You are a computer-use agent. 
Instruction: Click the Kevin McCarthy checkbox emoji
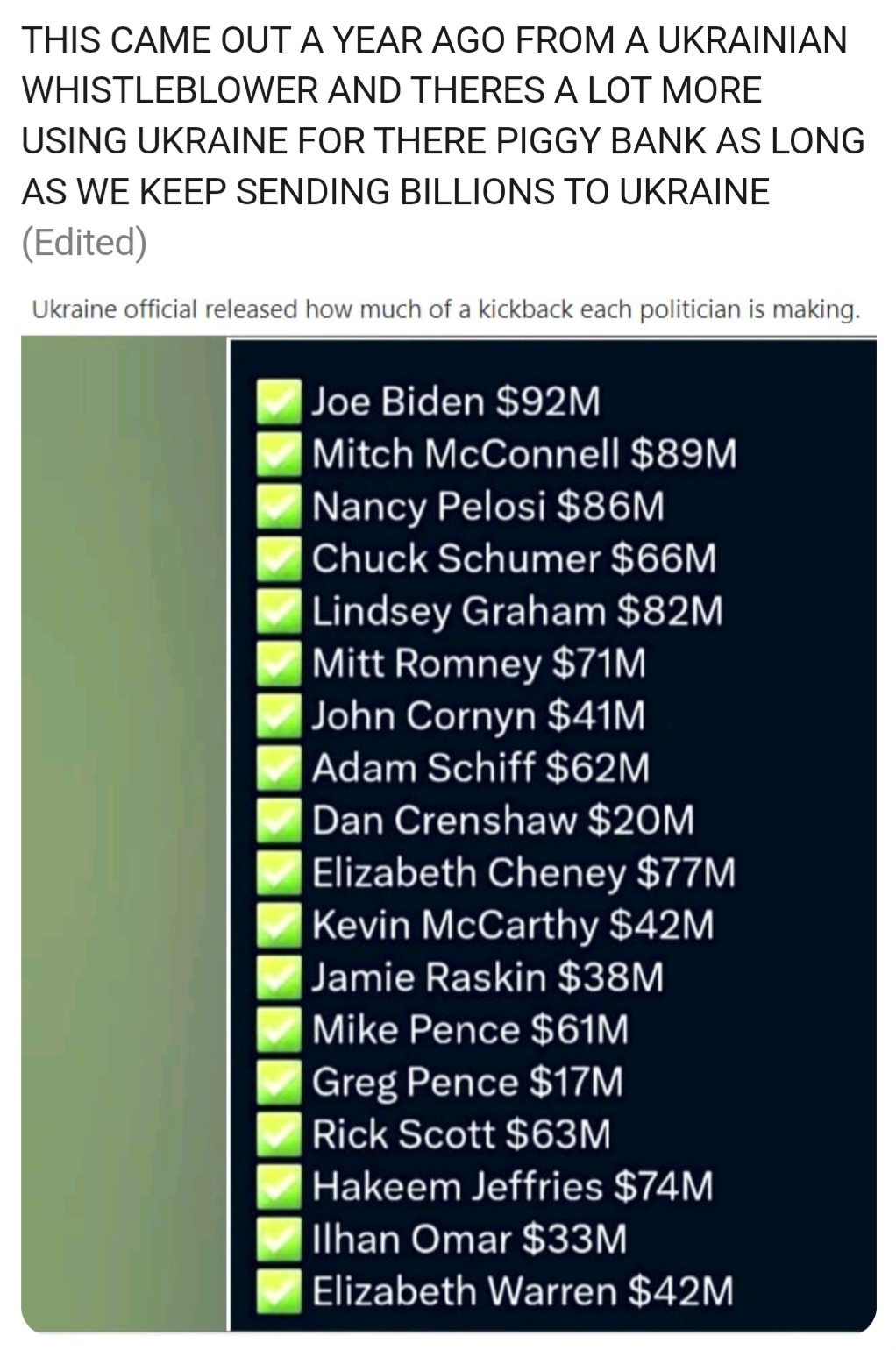point(280,925)
